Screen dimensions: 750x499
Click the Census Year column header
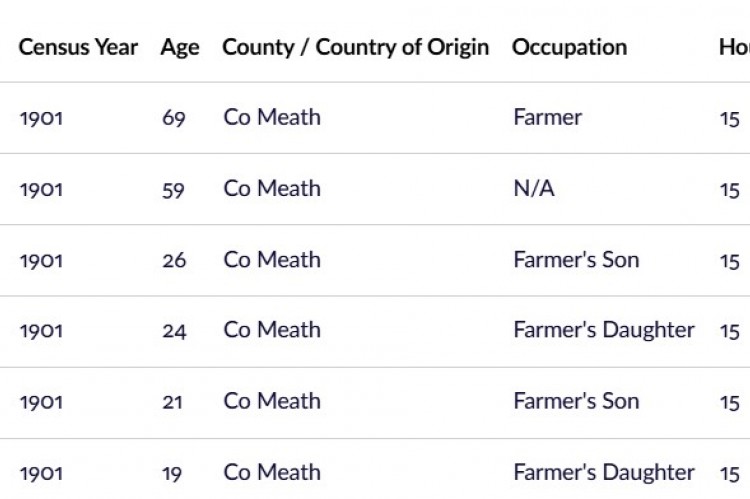[x=78, y=47]
